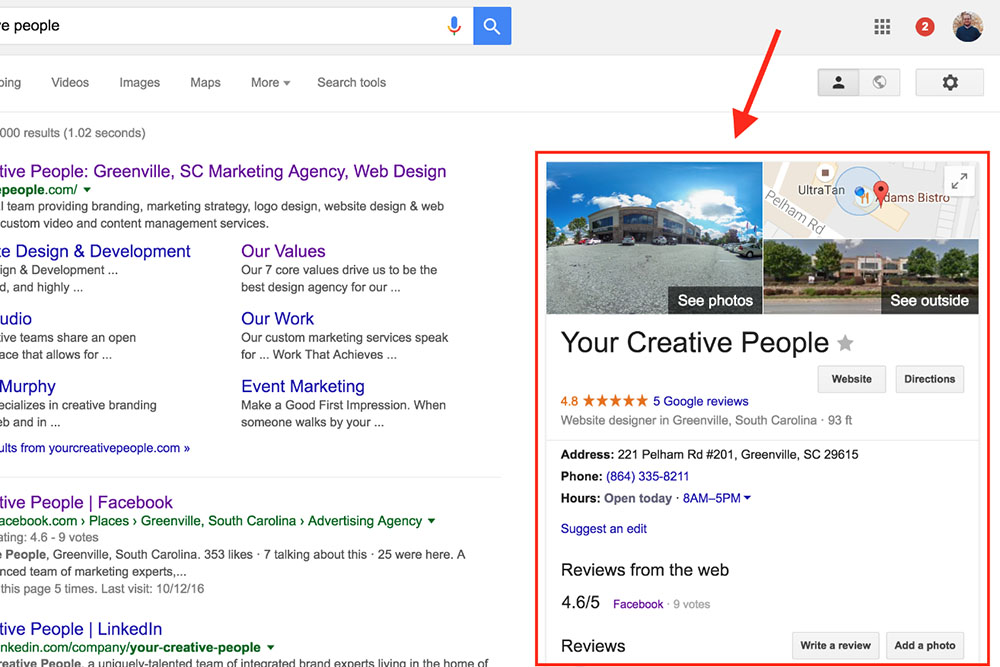Click the Website button
The image size is (1000, 667).
[851, 379]
